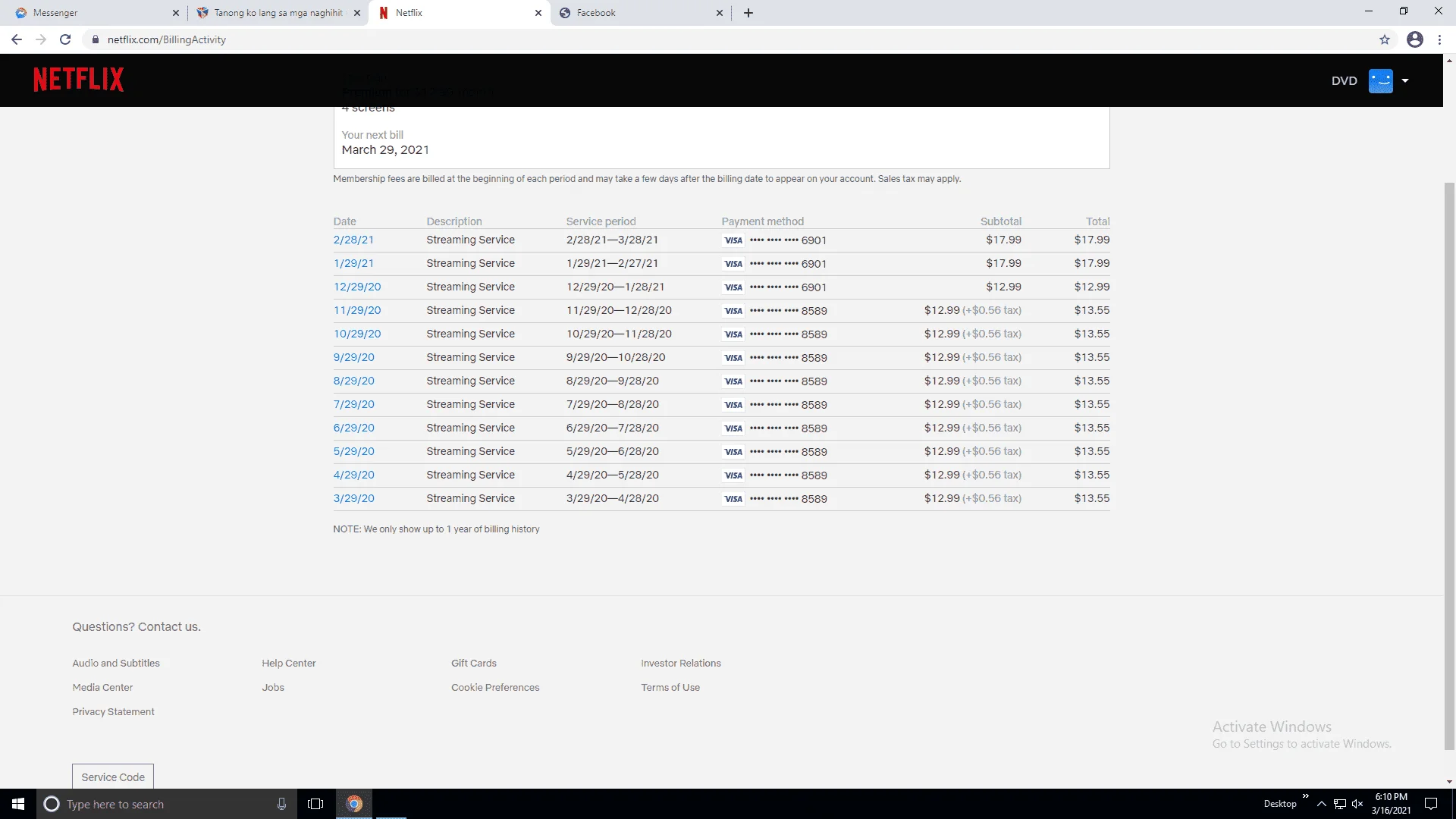Image resolution: width=1456 pixels, height=819 pixels.
Task: Open the 5/29/20 invoice link
Action: pos(353,451)
